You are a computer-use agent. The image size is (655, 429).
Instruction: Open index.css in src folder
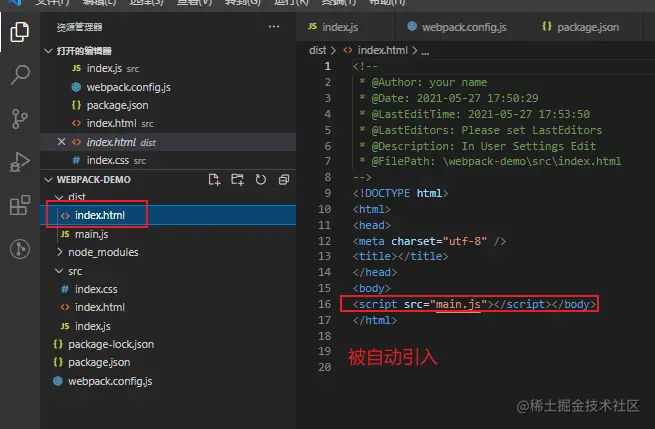[168, 289]
